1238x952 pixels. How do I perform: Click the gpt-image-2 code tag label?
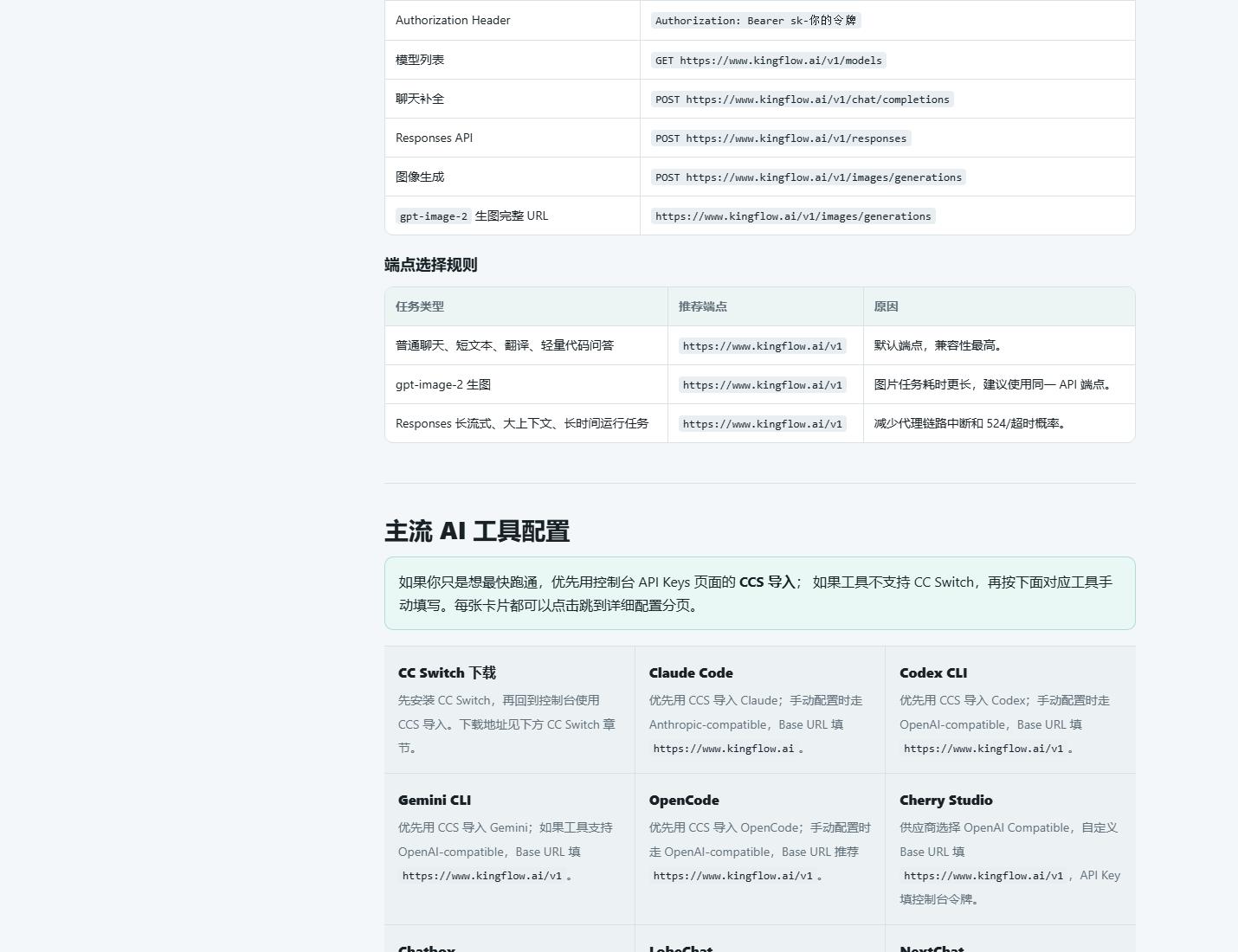point(434,215)
